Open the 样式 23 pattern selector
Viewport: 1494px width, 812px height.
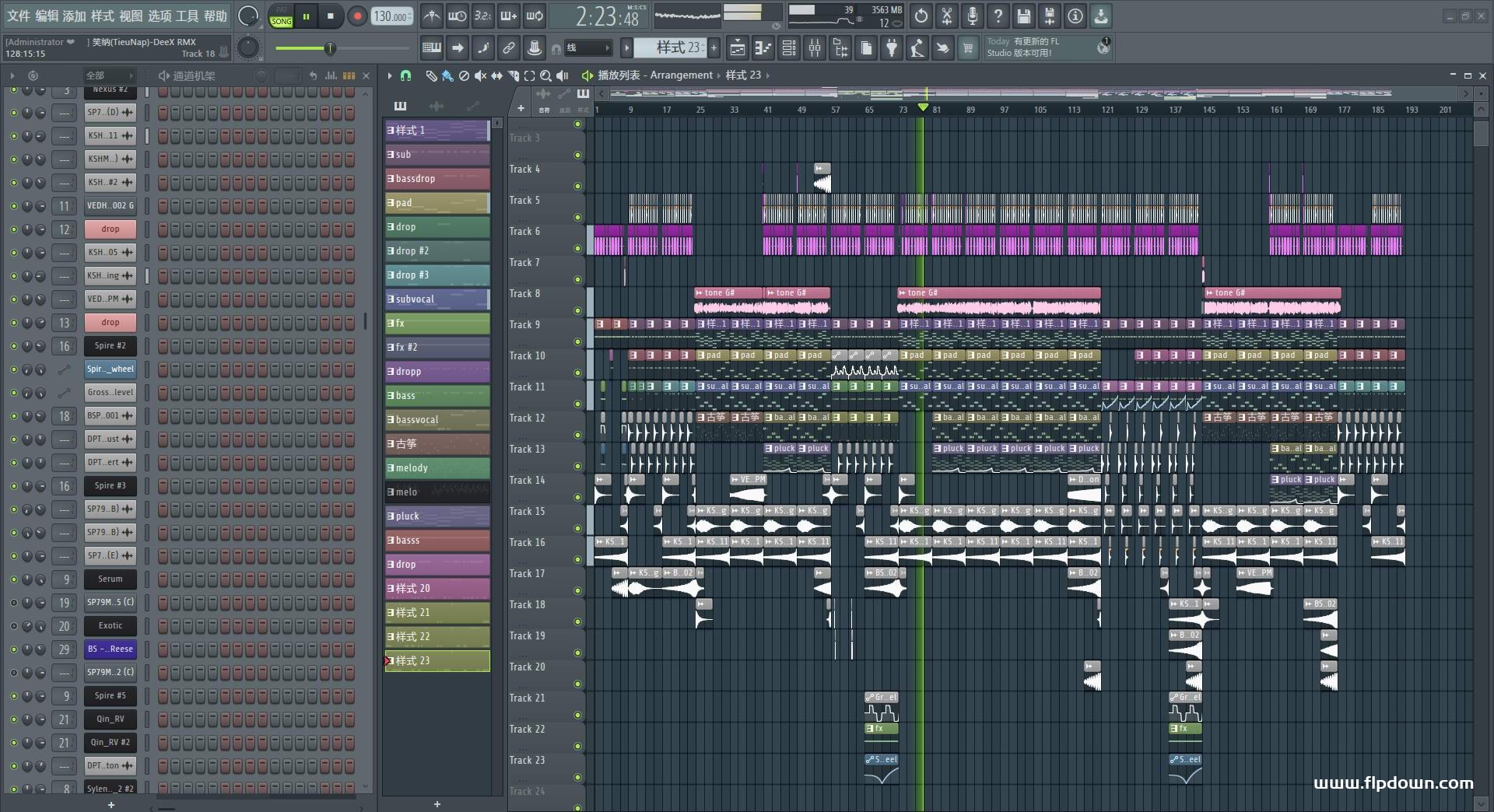pyautogui.click(x=675, y=48)
